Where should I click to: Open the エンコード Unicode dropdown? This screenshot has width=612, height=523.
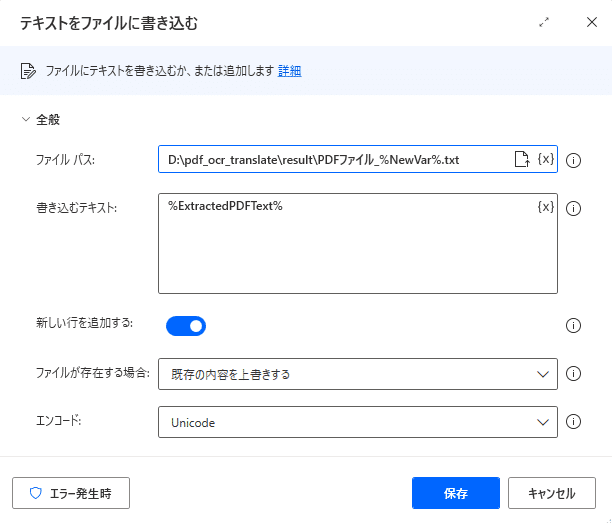358,422
